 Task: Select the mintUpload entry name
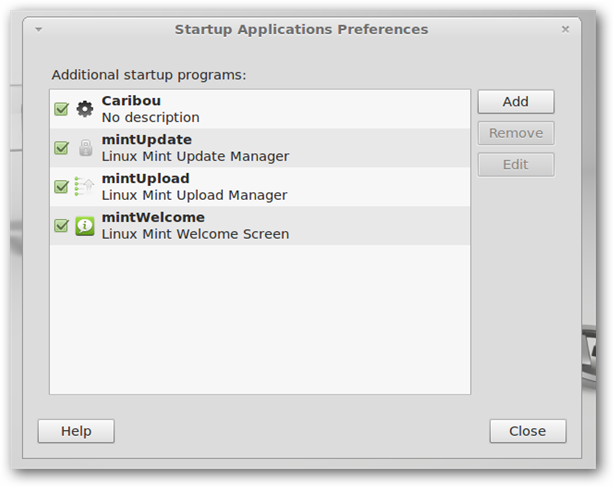146,179
